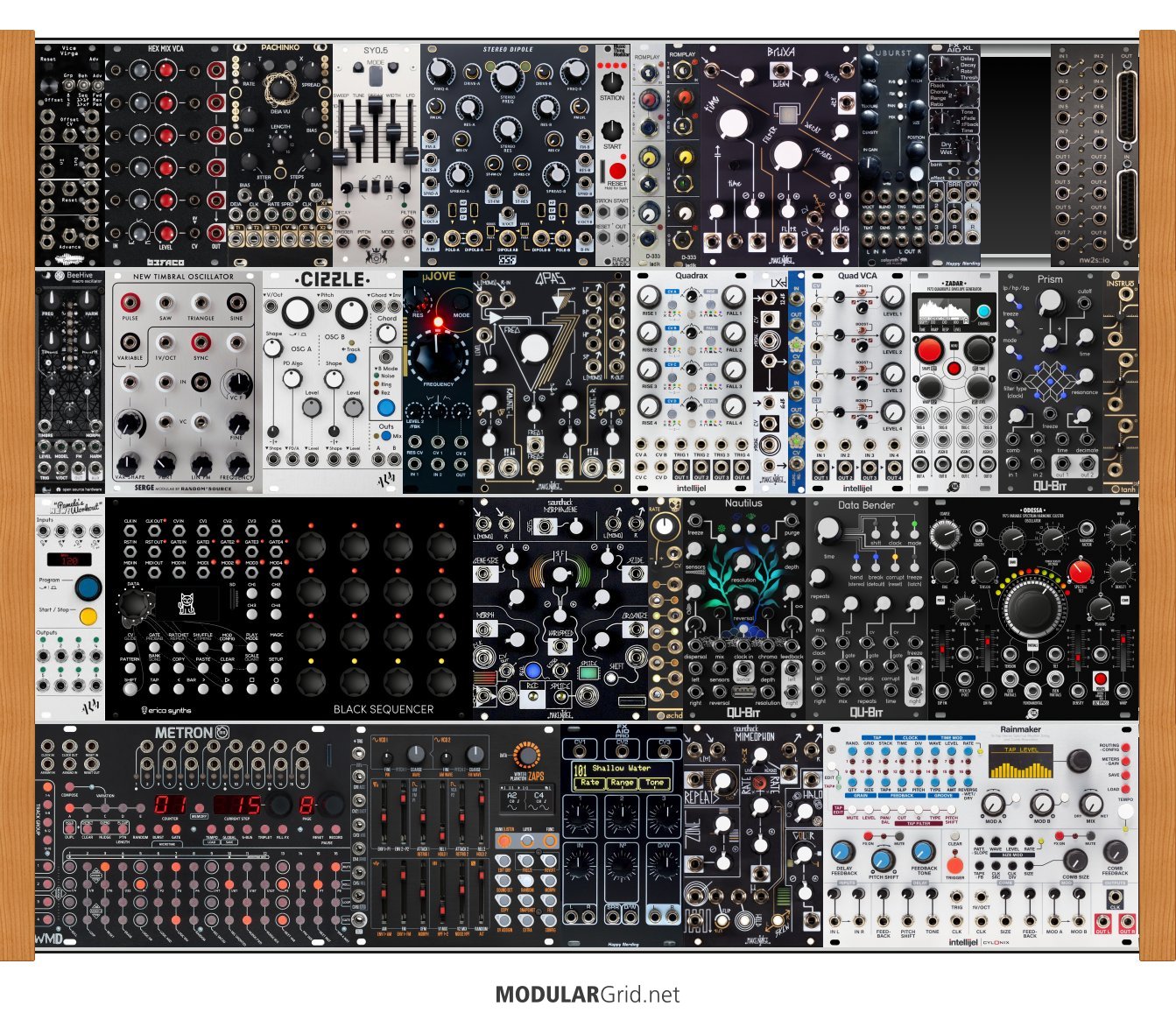The image size is (1176, 1013).
Task: Patch the red SYNC jack on Serge oscillator
Action: [201, 341]
